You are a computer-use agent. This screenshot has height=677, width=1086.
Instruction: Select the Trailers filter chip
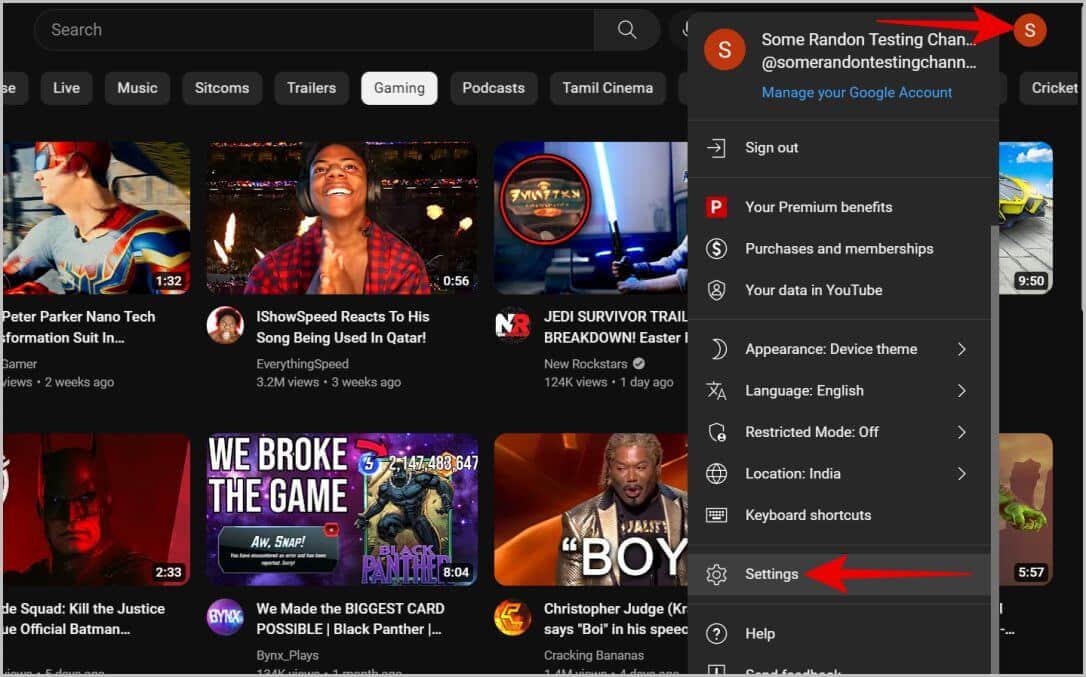click(312, 88)
